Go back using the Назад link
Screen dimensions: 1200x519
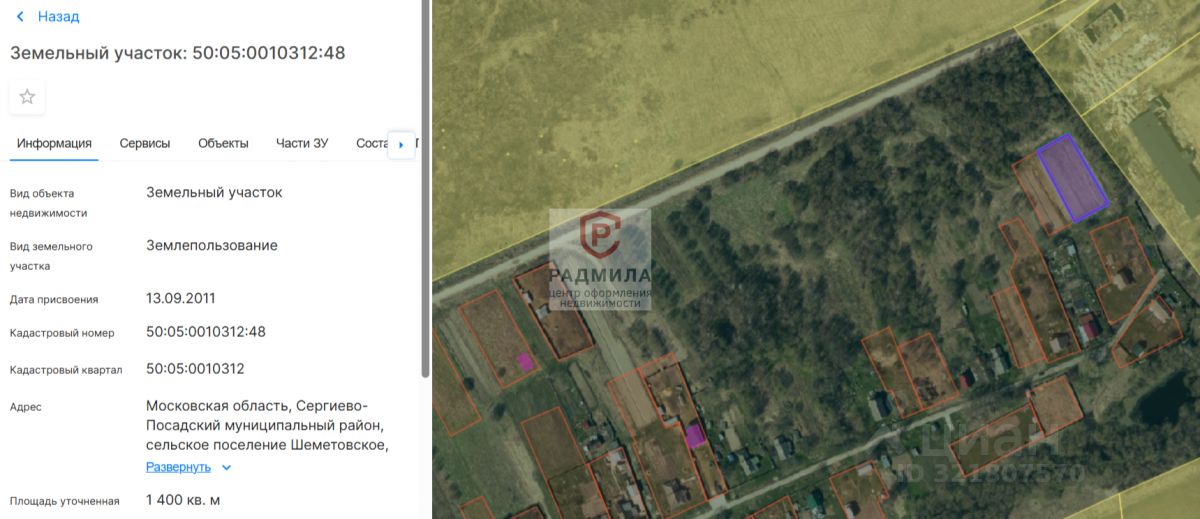[58, 17]
